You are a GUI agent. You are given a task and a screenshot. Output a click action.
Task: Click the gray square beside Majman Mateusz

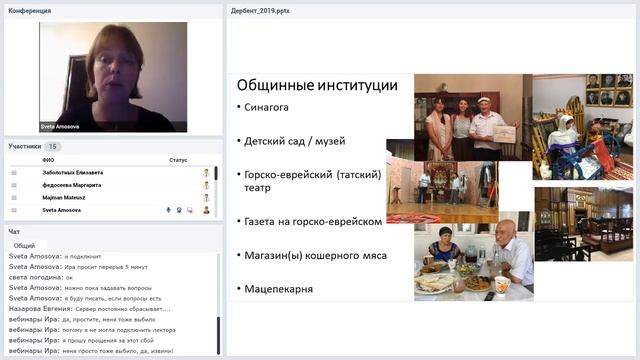(x=14, y=198)
